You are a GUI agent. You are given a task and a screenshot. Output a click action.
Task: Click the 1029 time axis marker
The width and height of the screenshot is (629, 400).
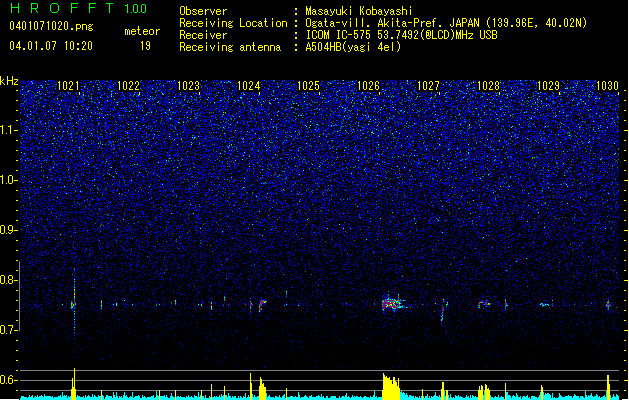[548, 85]
